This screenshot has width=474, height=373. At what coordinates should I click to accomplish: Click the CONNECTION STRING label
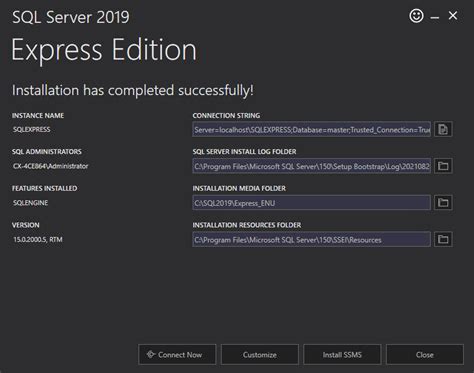tap(226, 116)
